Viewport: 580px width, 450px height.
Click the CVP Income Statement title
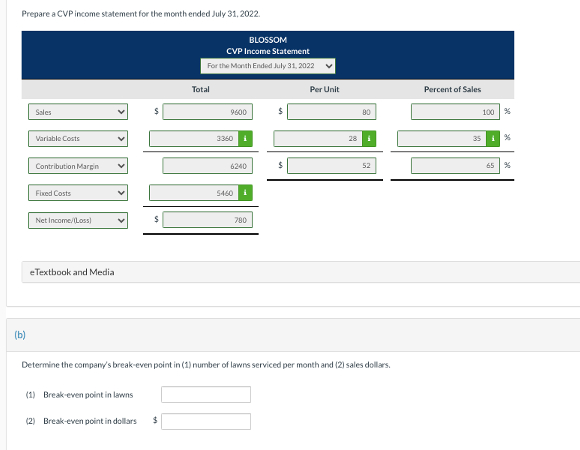[268, 51]
